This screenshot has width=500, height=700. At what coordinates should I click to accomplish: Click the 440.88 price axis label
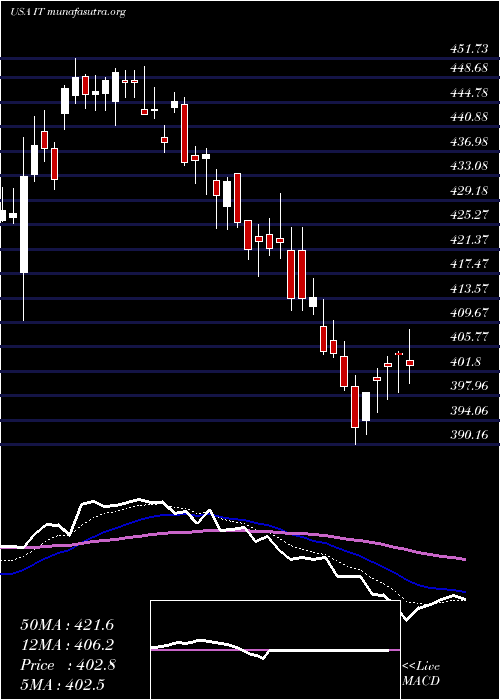[469, 117]
